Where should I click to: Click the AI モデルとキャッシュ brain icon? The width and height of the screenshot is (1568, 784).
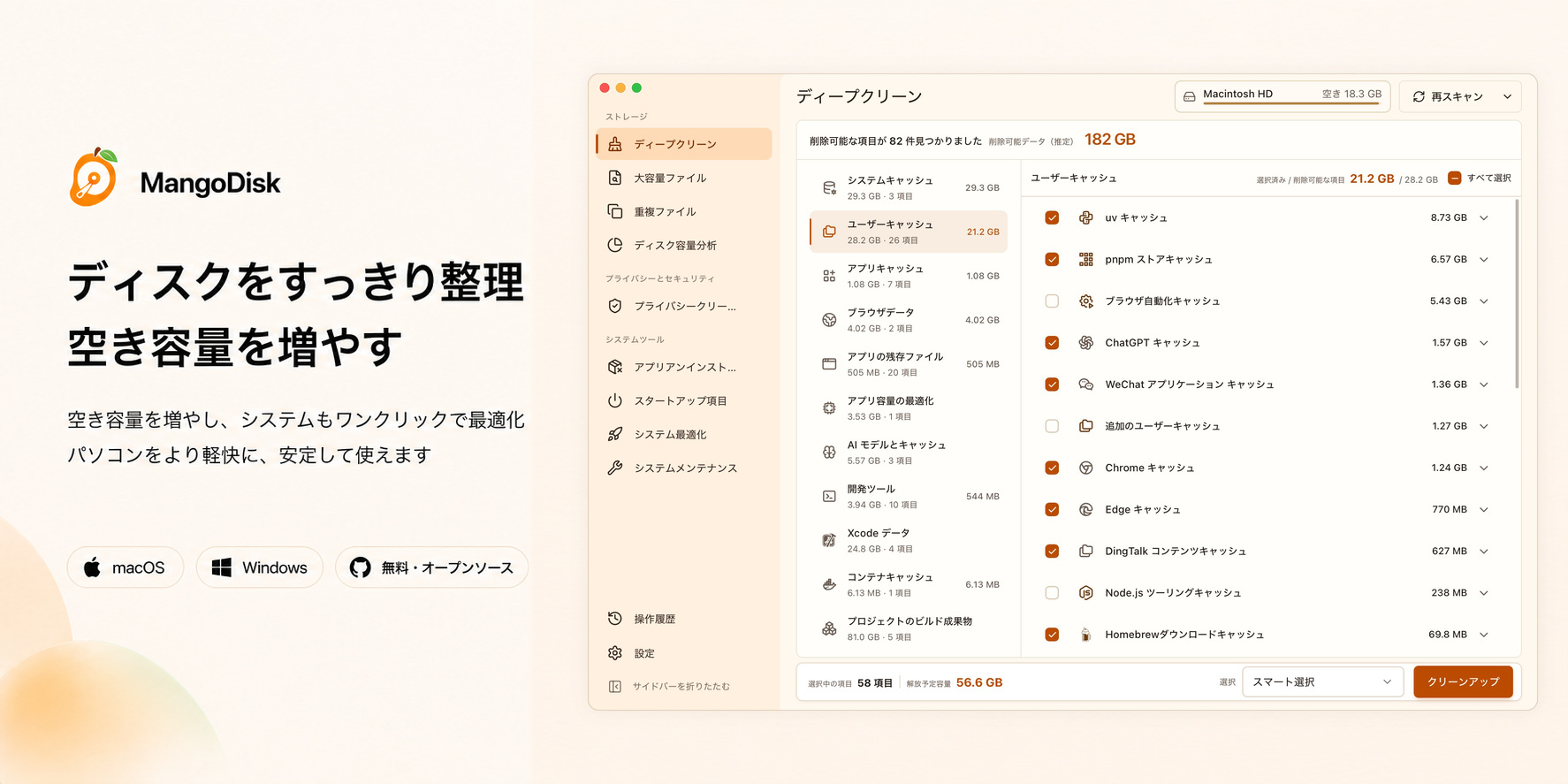[x=829, y=452]
